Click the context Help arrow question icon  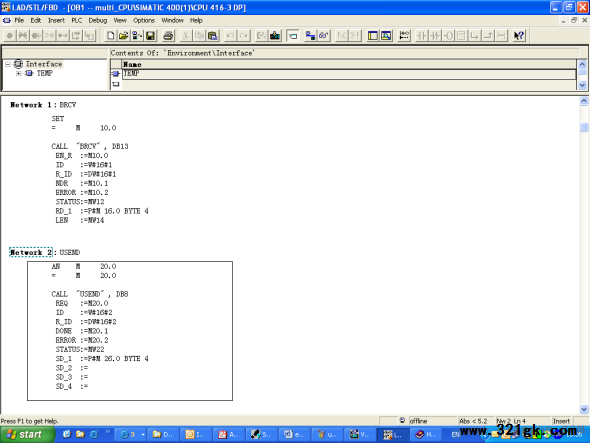pyautogui.click(x=519, y=36)
